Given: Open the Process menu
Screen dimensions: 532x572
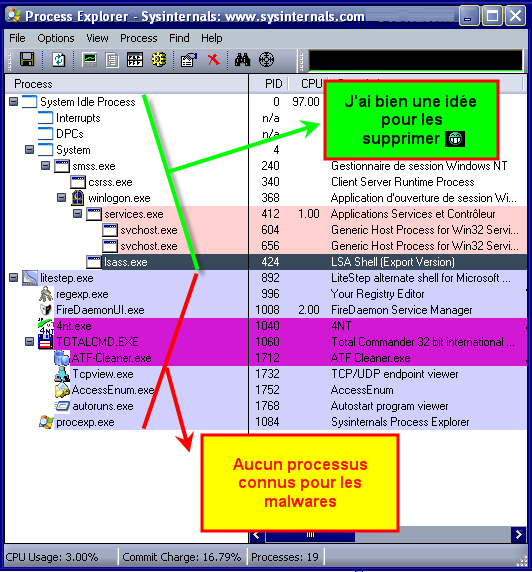Looking at the screenshot, I should [x=139, y=38].
